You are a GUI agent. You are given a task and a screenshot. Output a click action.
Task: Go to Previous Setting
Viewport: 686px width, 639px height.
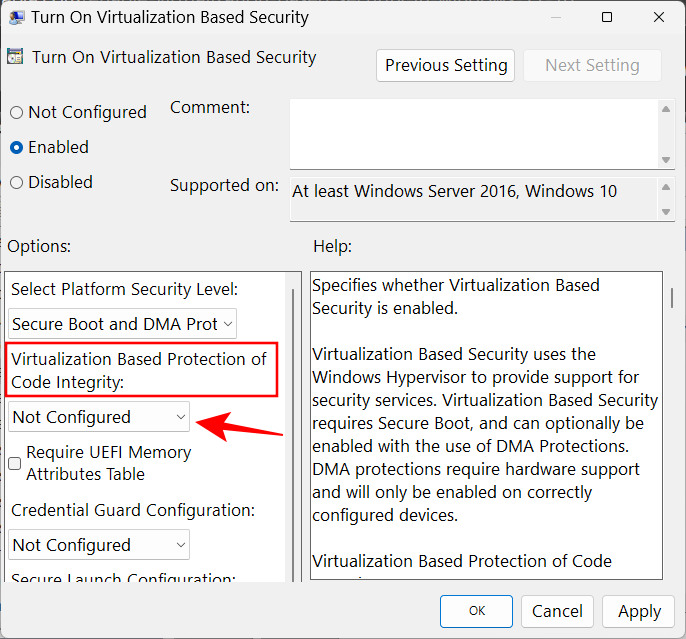click(446, 65)
